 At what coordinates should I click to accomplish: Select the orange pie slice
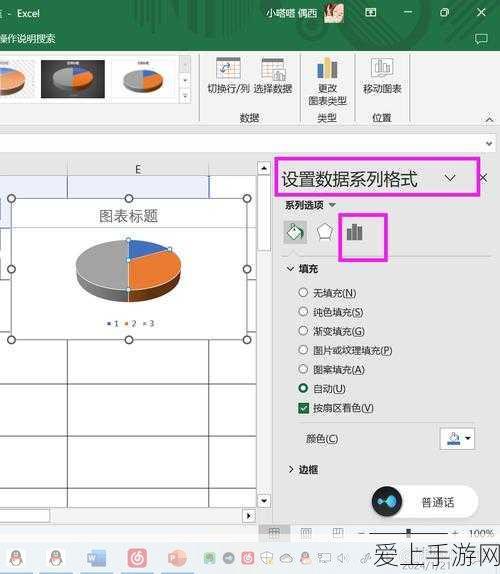click(x=155, y=271)
